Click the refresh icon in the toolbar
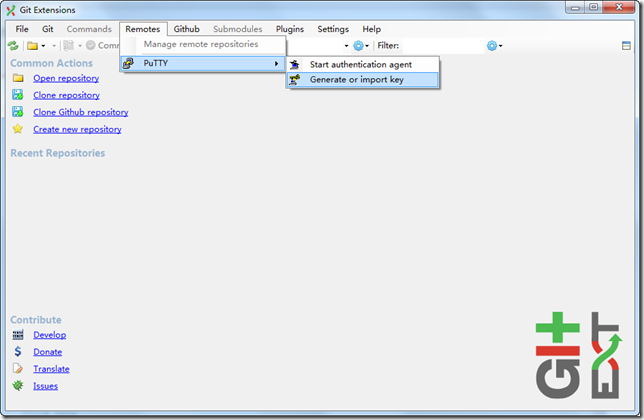The image size is (644, 420). point(13,46)
